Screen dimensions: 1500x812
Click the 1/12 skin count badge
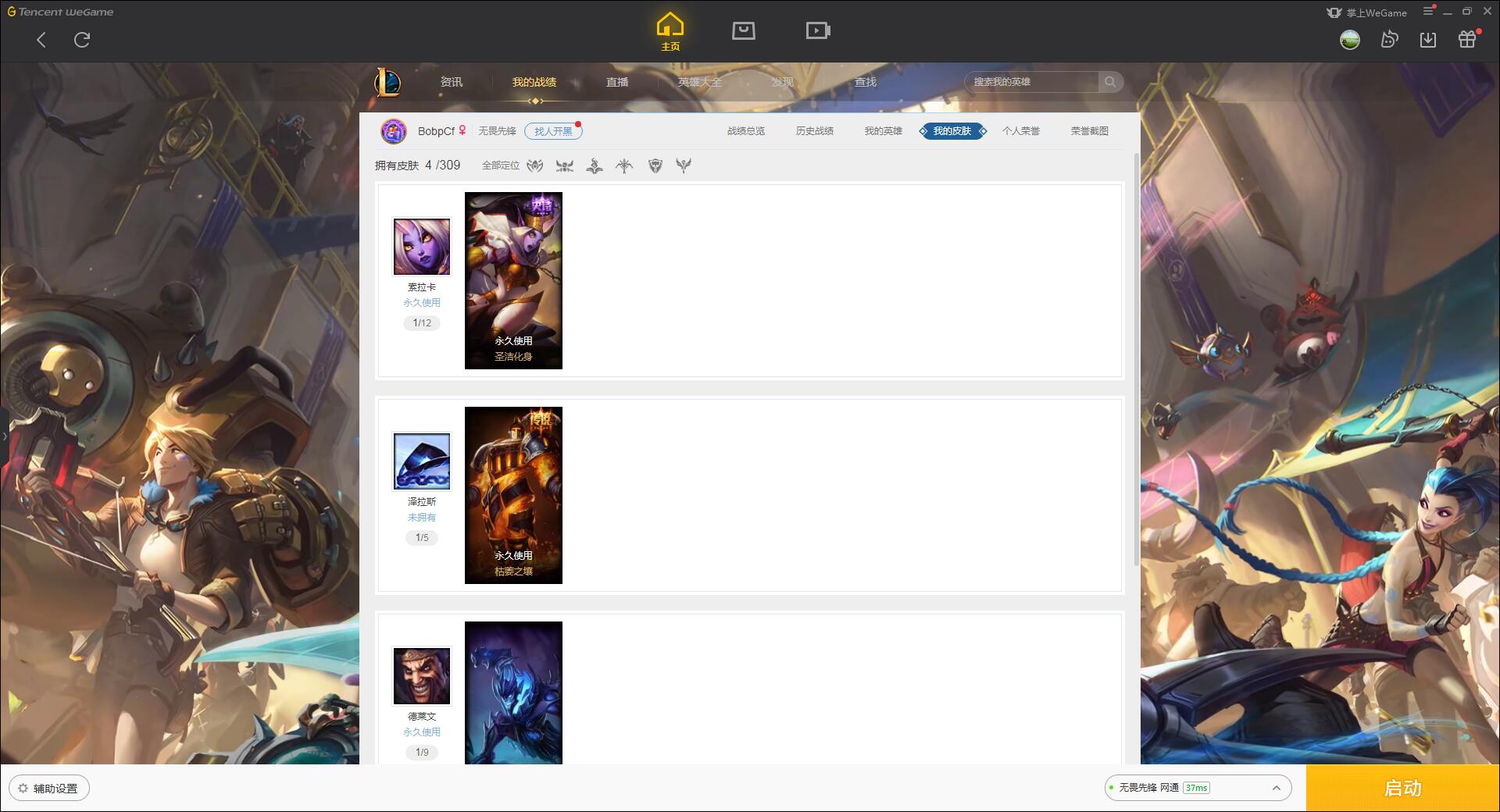422,323
